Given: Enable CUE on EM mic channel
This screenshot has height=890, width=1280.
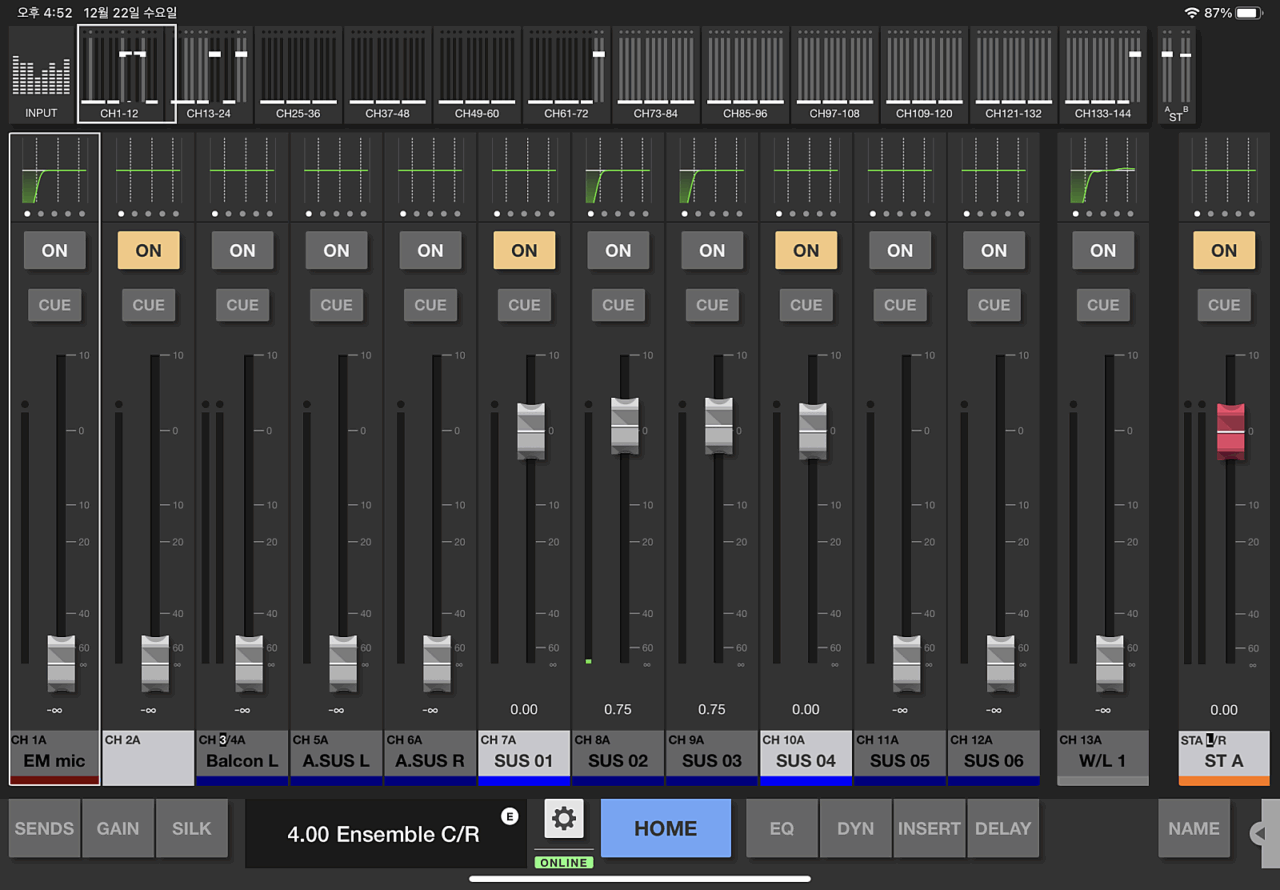Looking at the screenshot, I should [x=55, y=305].
